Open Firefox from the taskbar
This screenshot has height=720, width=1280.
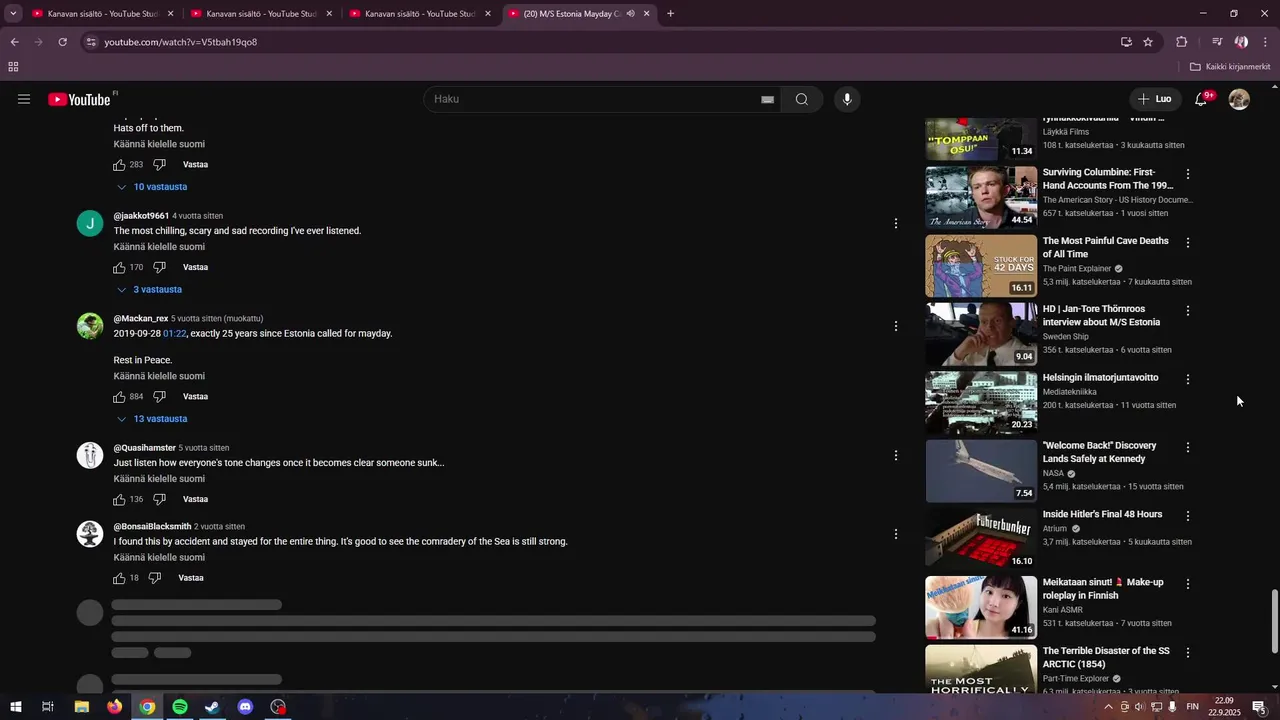click(x=115, y=707)
